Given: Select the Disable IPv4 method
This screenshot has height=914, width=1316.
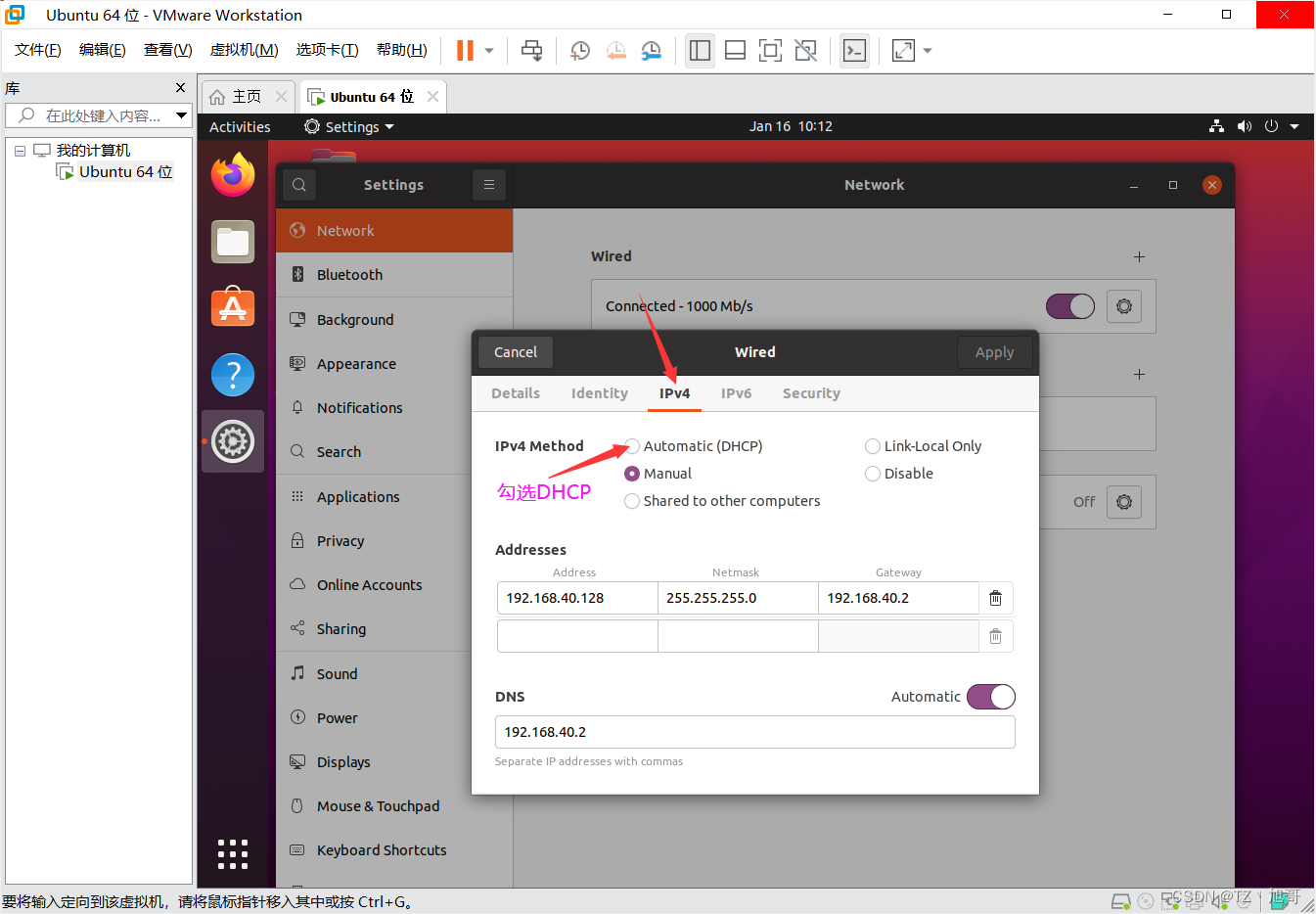Looking at the screenshot, I should pos(899,474).
